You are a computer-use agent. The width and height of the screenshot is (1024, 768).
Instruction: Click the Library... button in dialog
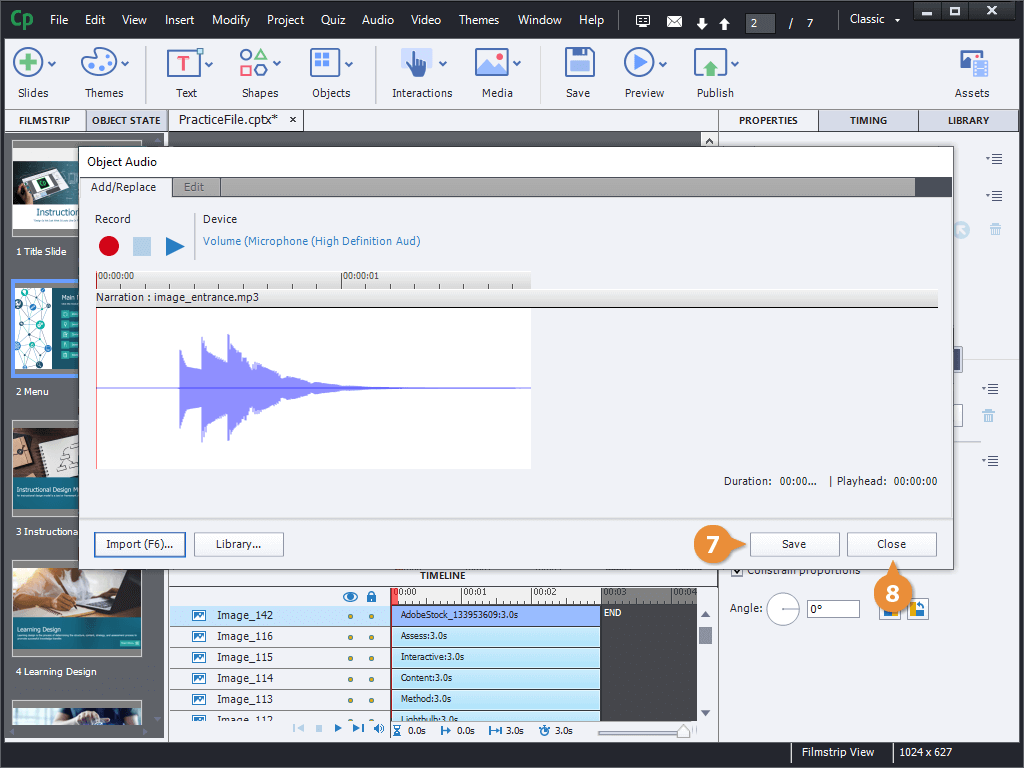point(239,544)
